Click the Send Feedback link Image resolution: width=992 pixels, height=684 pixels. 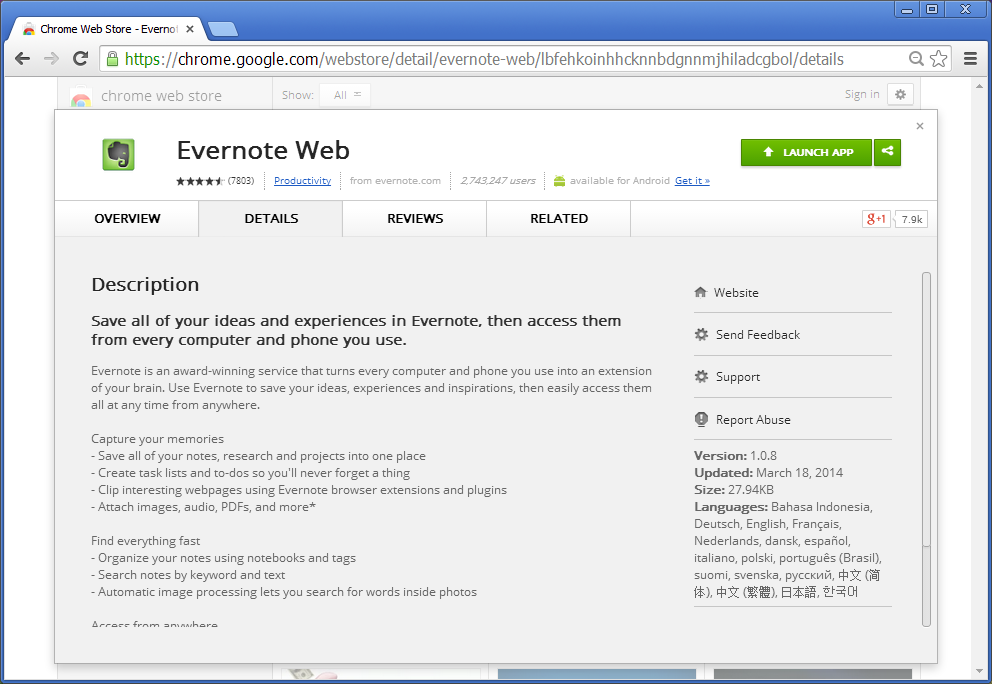click(757, 335)
